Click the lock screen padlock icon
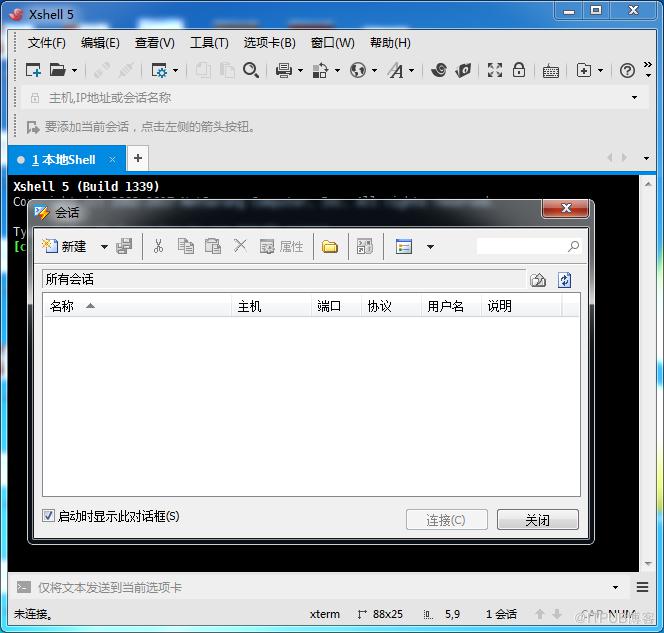This screenshot has height=633, width=664. 519,70
